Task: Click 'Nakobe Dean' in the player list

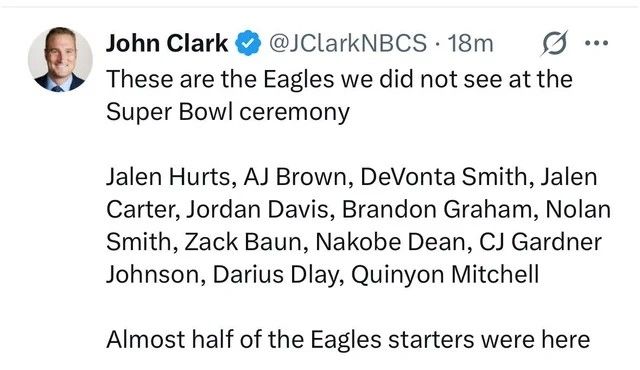Action: click(390, 242)
